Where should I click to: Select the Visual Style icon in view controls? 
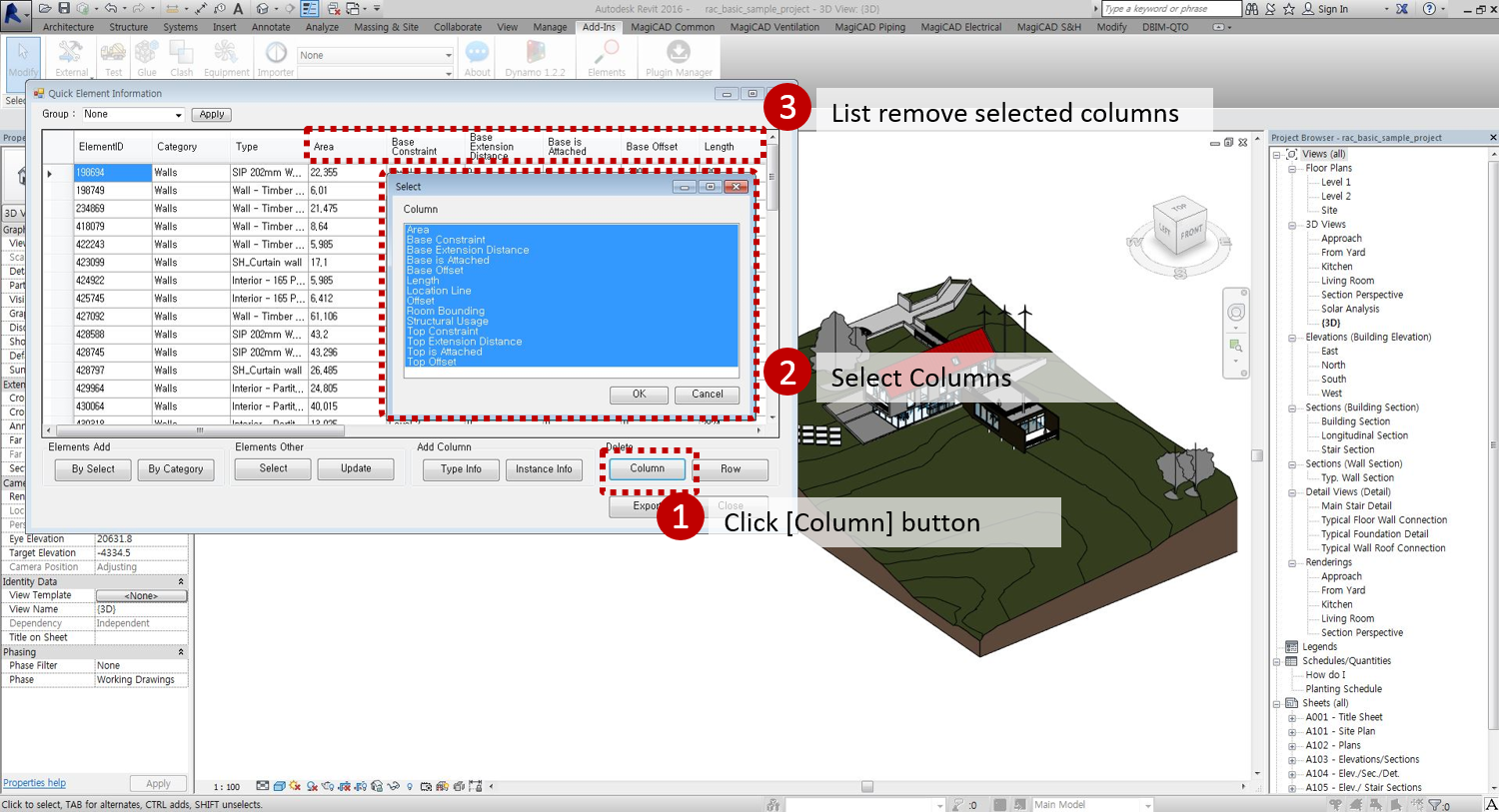click(x=279, y=786)
